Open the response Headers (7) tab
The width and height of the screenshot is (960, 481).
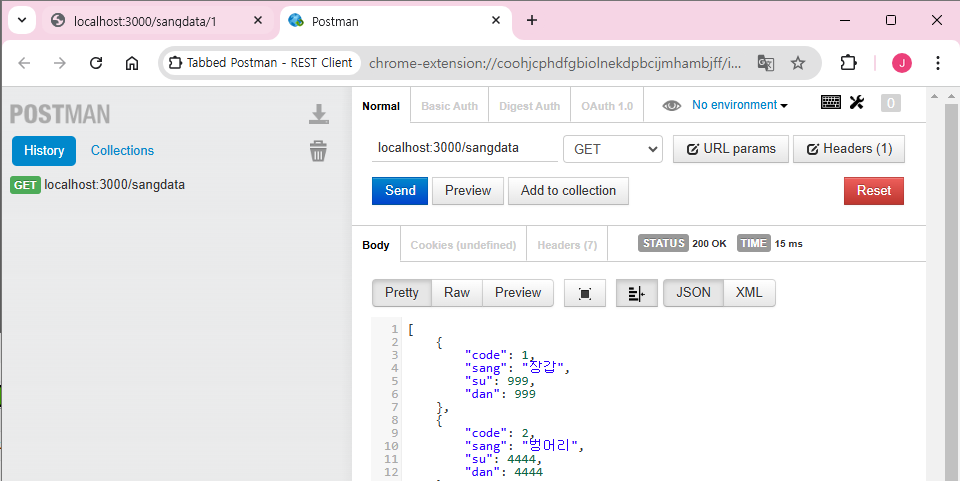(567, 245)
